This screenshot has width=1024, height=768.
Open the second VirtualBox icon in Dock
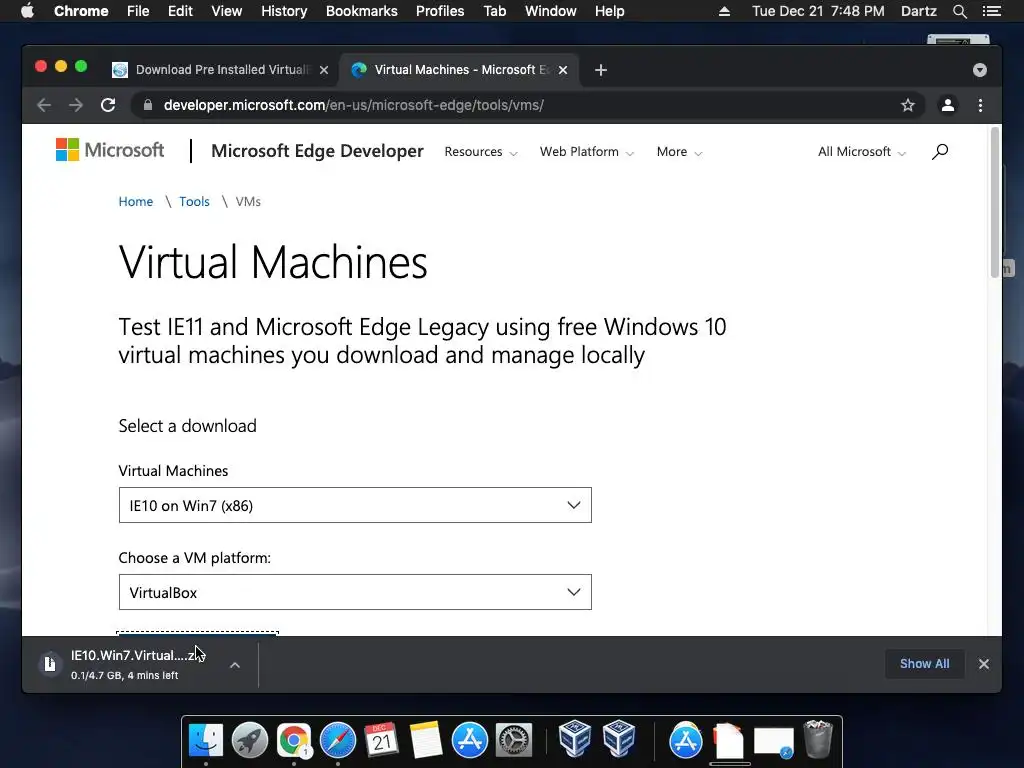tap(619, 739)
